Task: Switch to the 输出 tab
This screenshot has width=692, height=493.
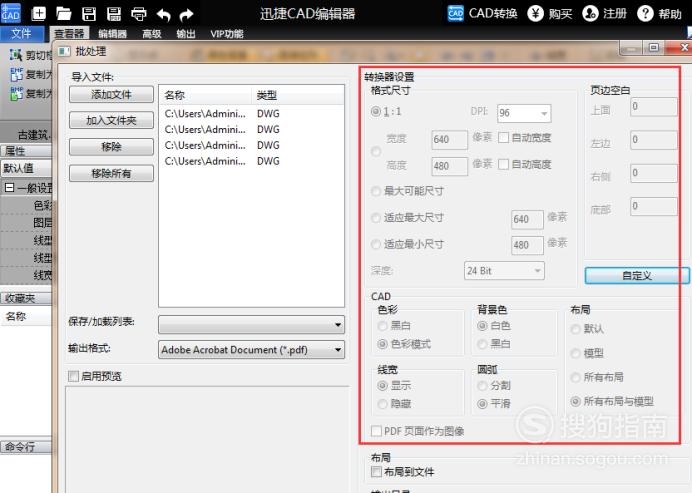Action: pyautogui.click(x=186, y=34)
